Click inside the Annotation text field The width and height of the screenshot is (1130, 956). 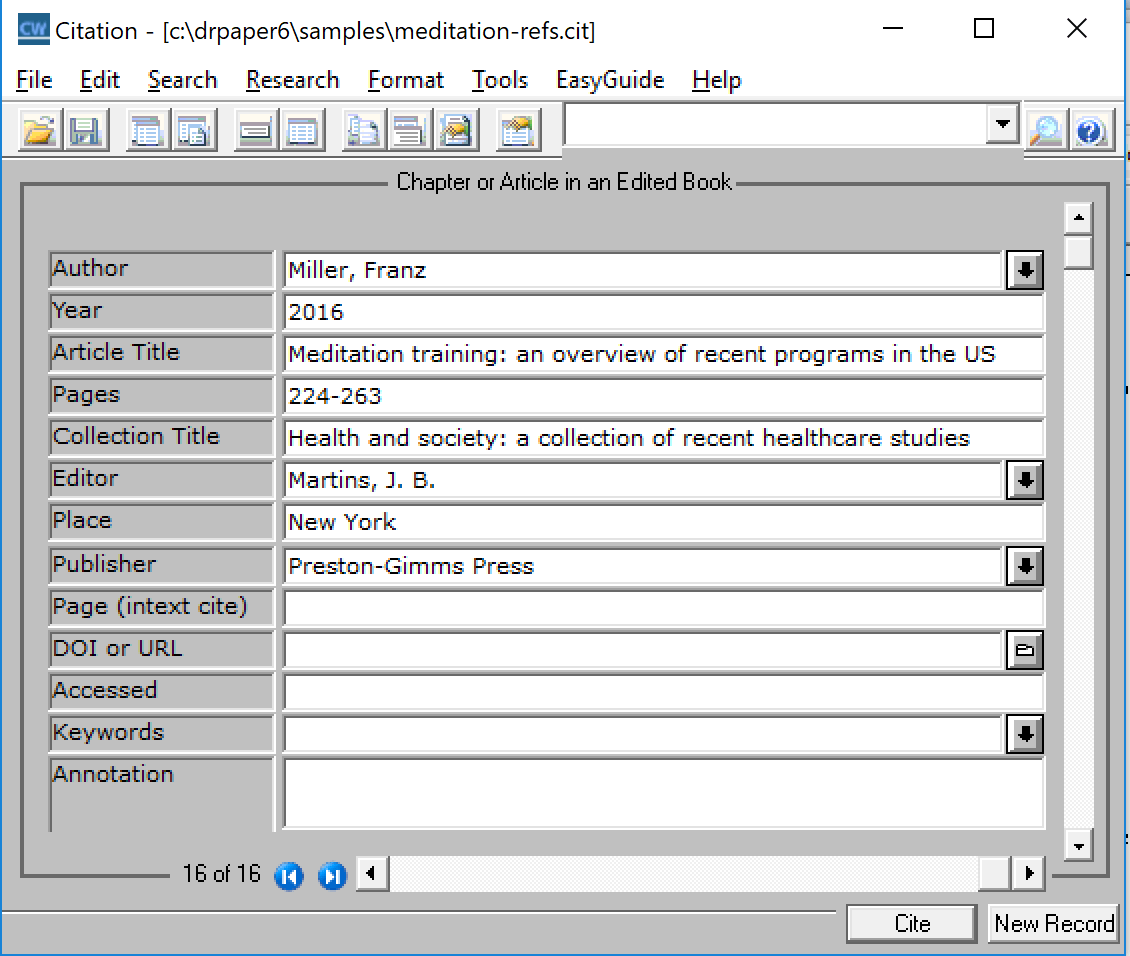click(x=663, y=793)
